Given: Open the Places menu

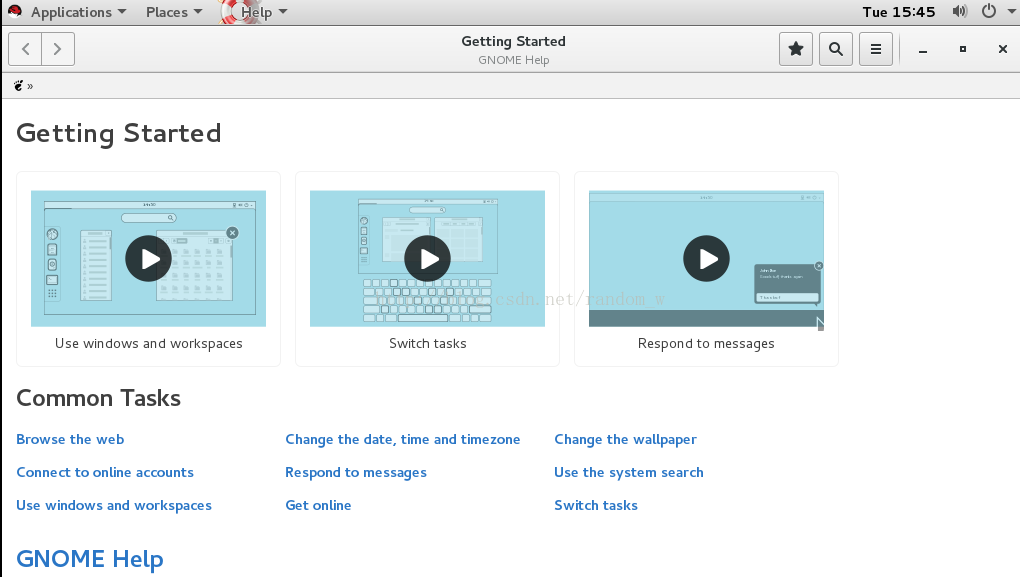Looking at the screenshot, I should (174, 12).
